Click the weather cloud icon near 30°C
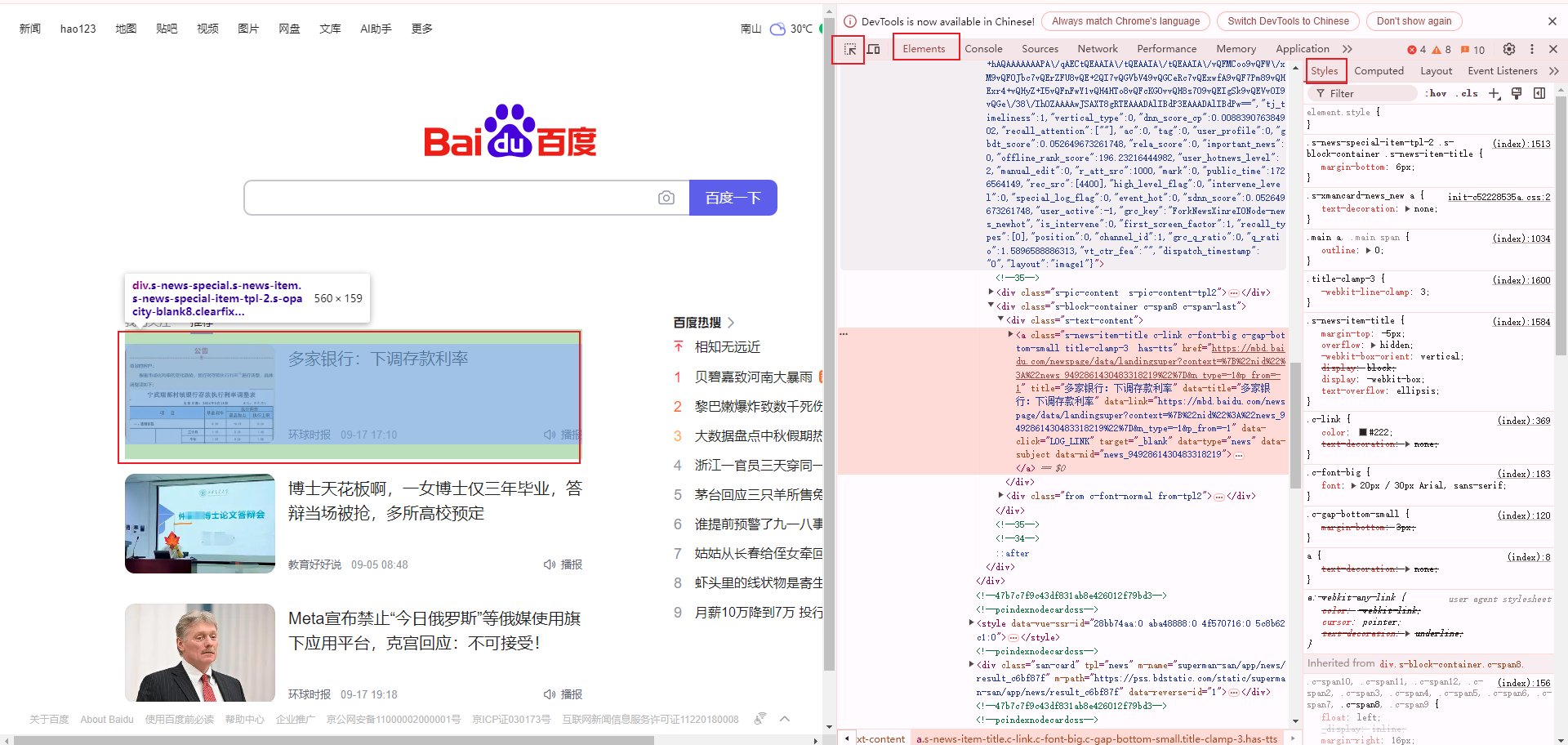Image resolution: width=1568 pixels, height=745 pixels. [x=777, y=29]
